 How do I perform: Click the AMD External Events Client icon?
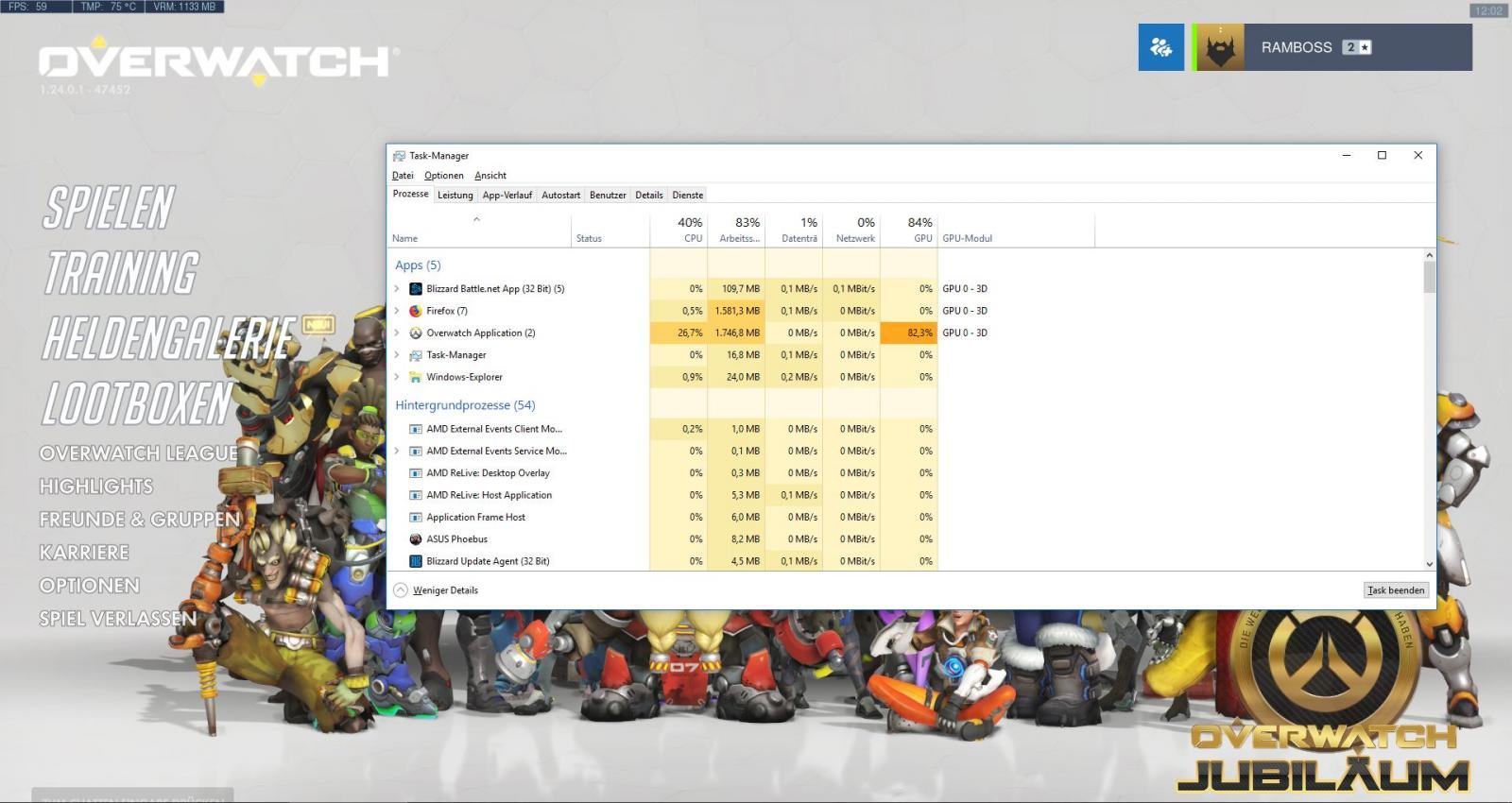[x=416, y=429]
